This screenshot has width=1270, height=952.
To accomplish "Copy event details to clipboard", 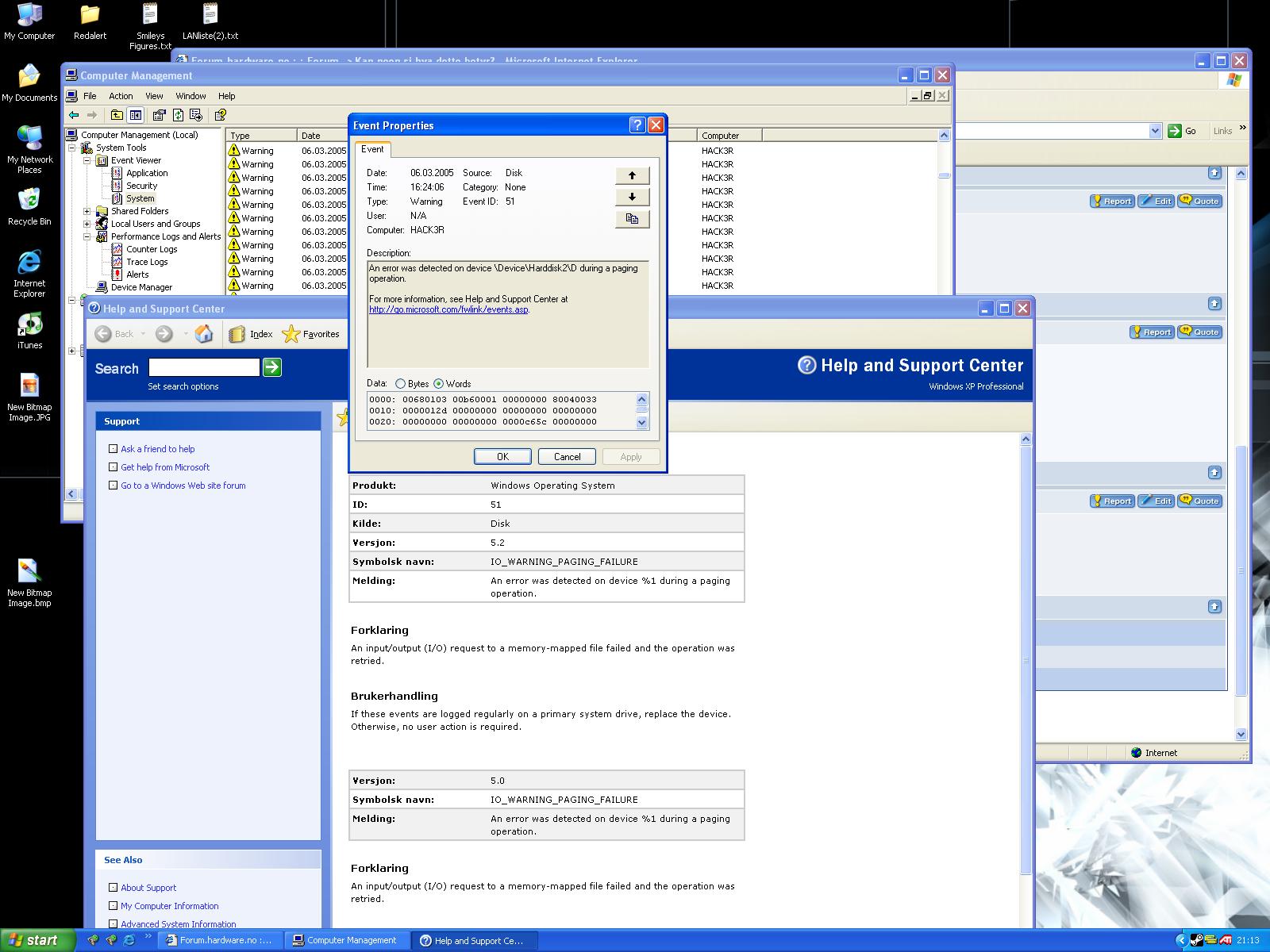I will coord(632,219).
